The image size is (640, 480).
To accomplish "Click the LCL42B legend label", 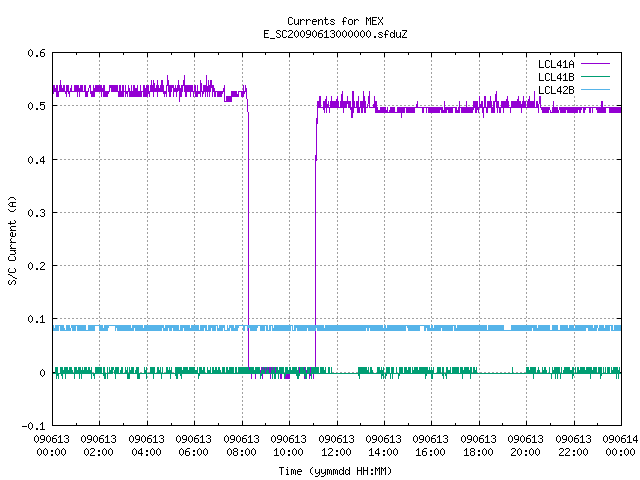I will click(x=556, y=90).
